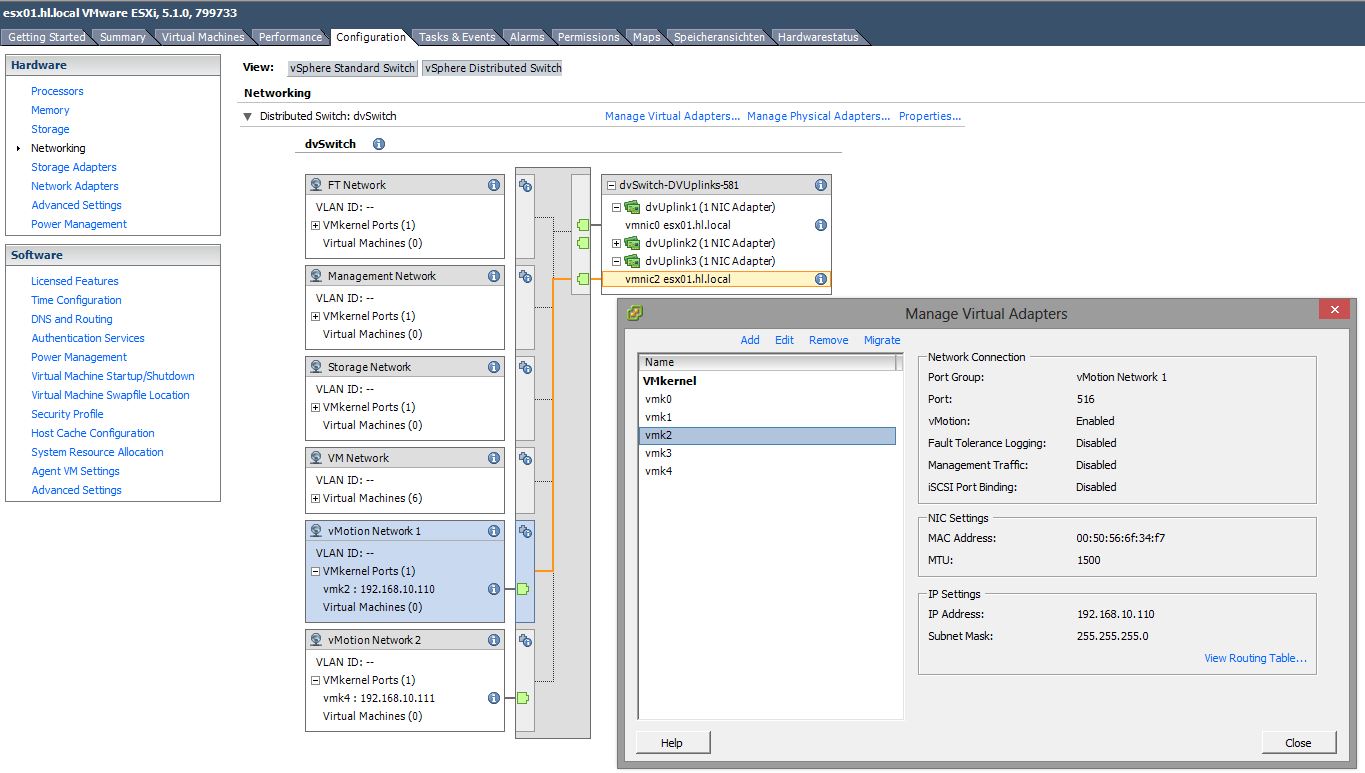Screen dimensions: 1365x773
Task: Click the VM Network info icon
Action: click(492, 457)
